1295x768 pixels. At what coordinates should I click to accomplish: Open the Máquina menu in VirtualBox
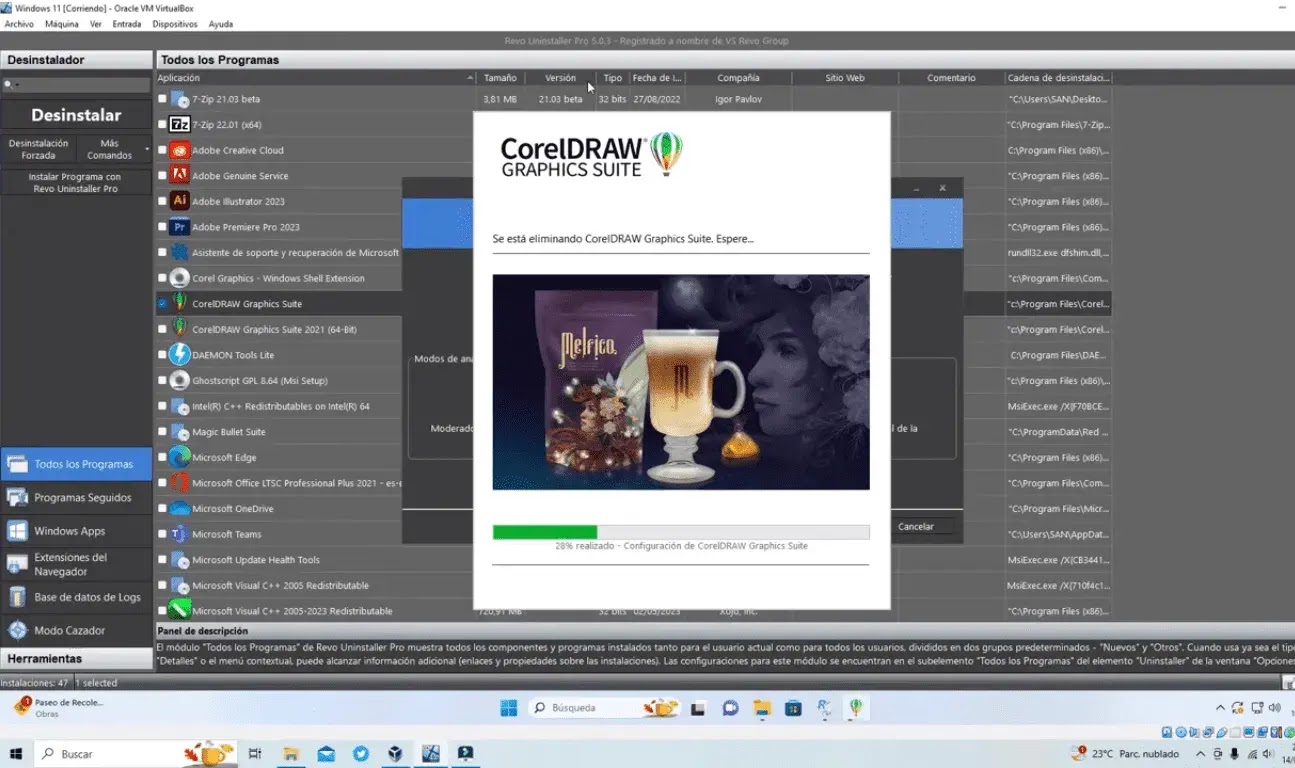[62, 24]
